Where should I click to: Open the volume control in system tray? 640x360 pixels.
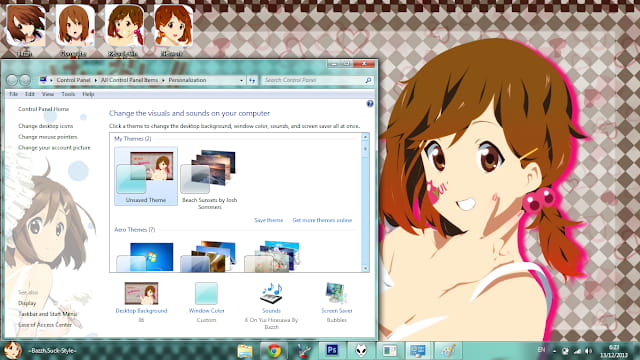tap(588, 351)
